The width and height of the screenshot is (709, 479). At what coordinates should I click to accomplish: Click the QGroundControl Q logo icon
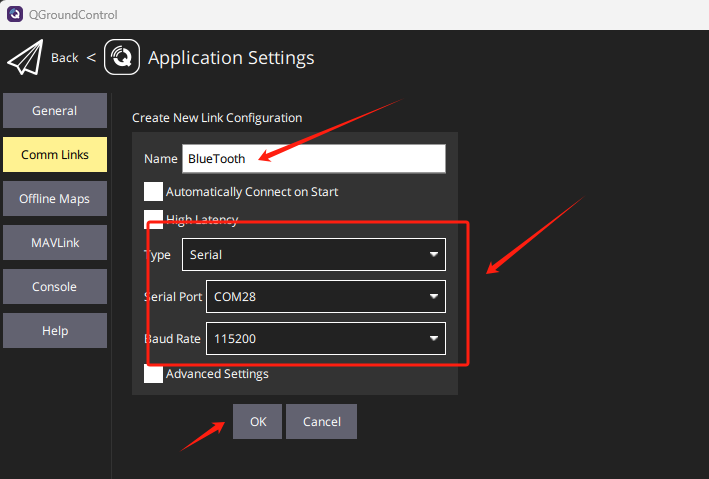pos(121,57)
